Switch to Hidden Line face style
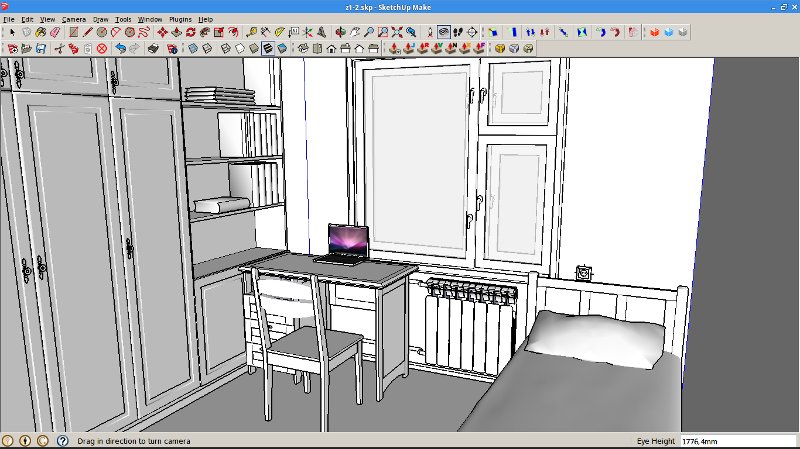Viewport: 800px width, 449px height. tap(240, 48)
